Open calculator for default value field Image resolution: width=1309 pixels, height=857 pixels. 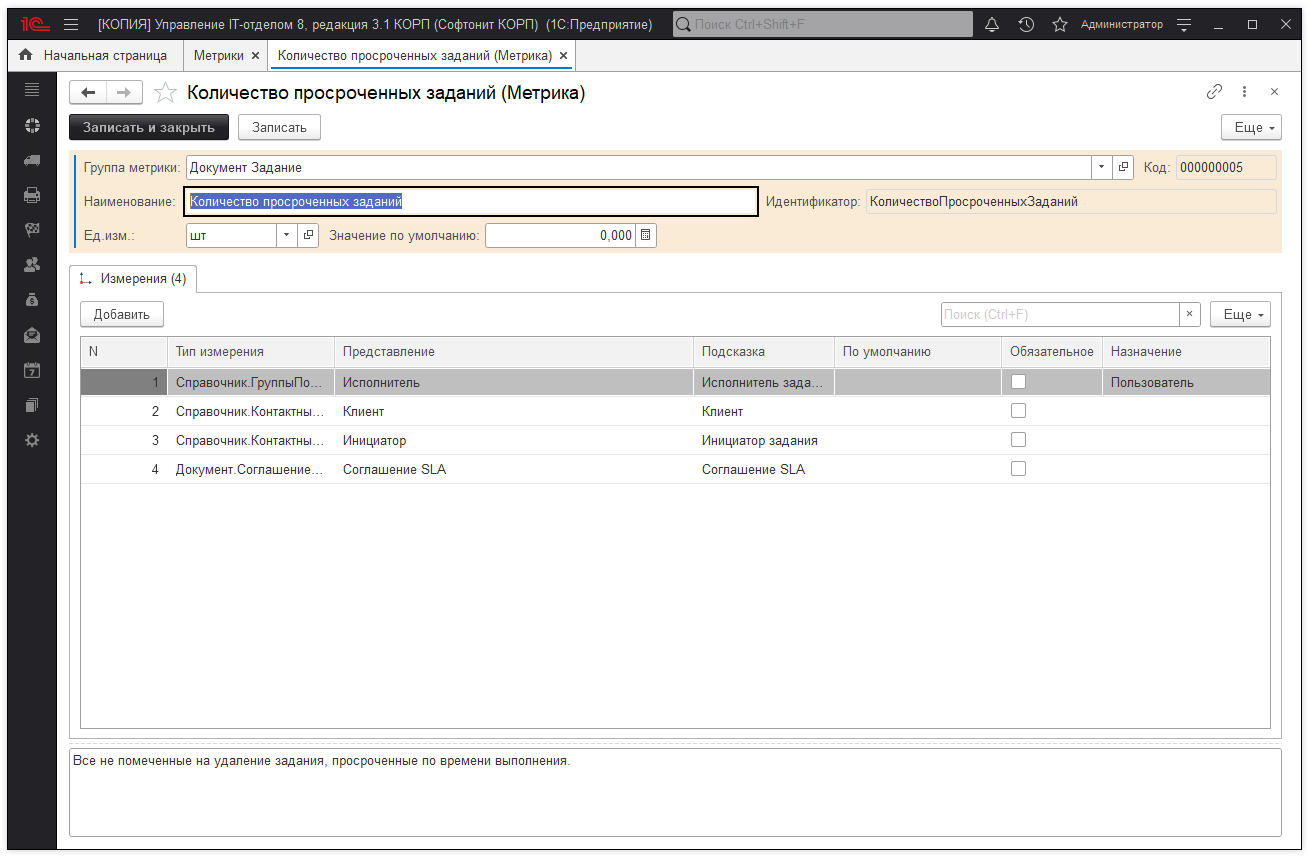(646, 235)
